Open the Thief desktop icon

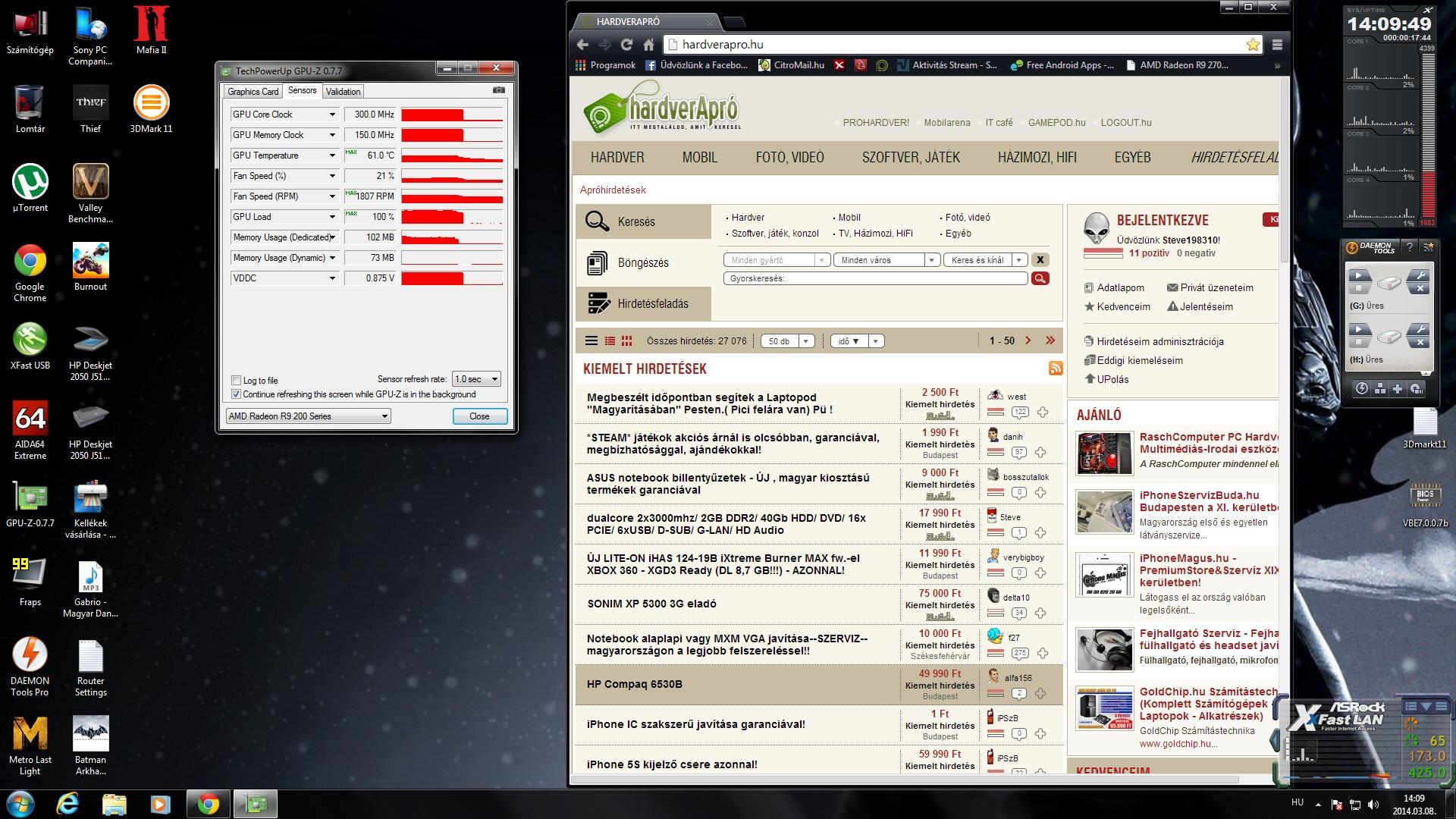coord(90,108)
